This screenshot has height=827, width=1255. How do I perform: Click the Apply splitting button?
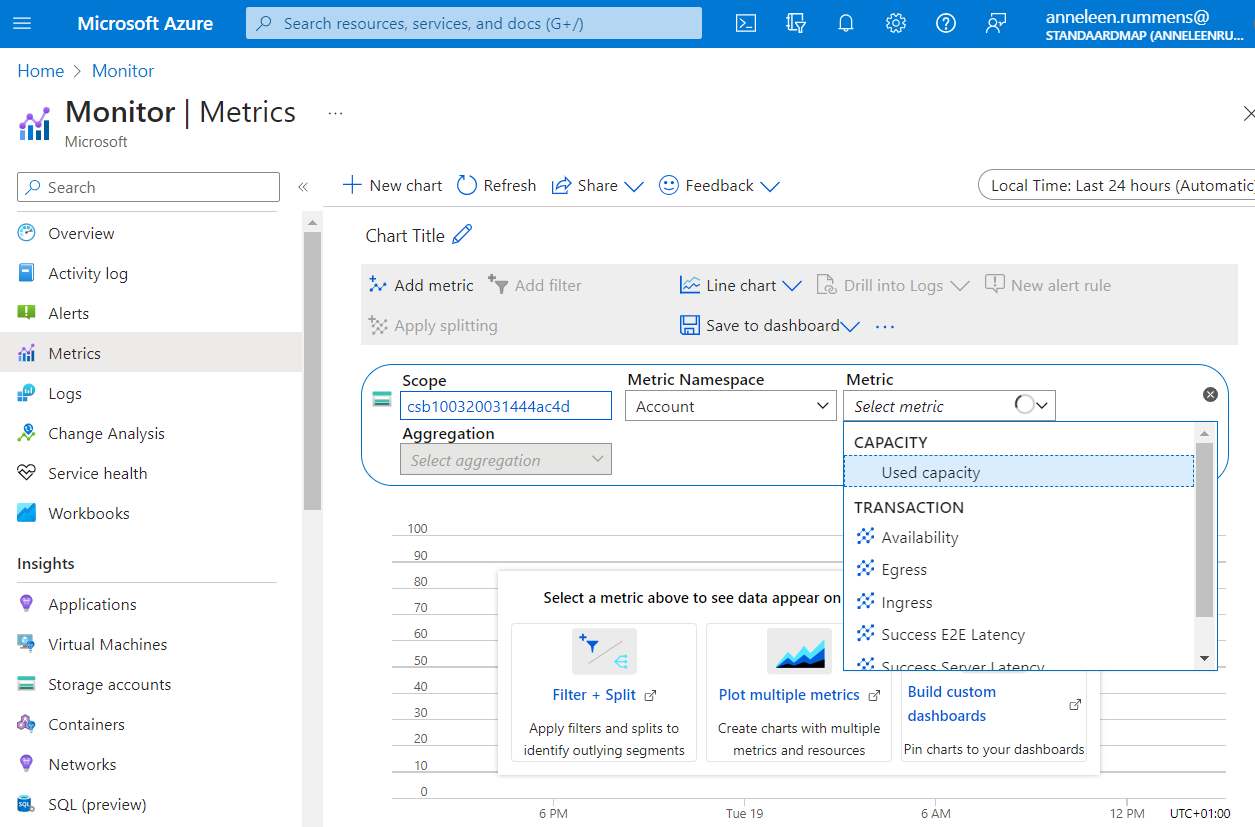[x=432, y=326]
